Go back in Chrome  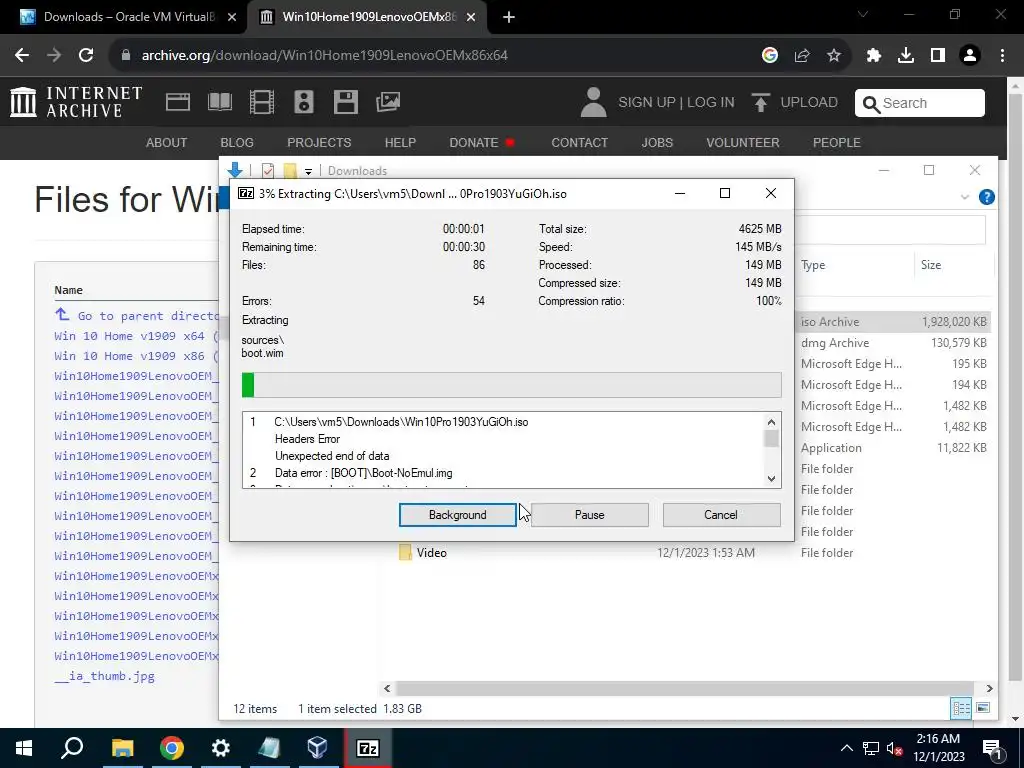click(x=22, y=56)
